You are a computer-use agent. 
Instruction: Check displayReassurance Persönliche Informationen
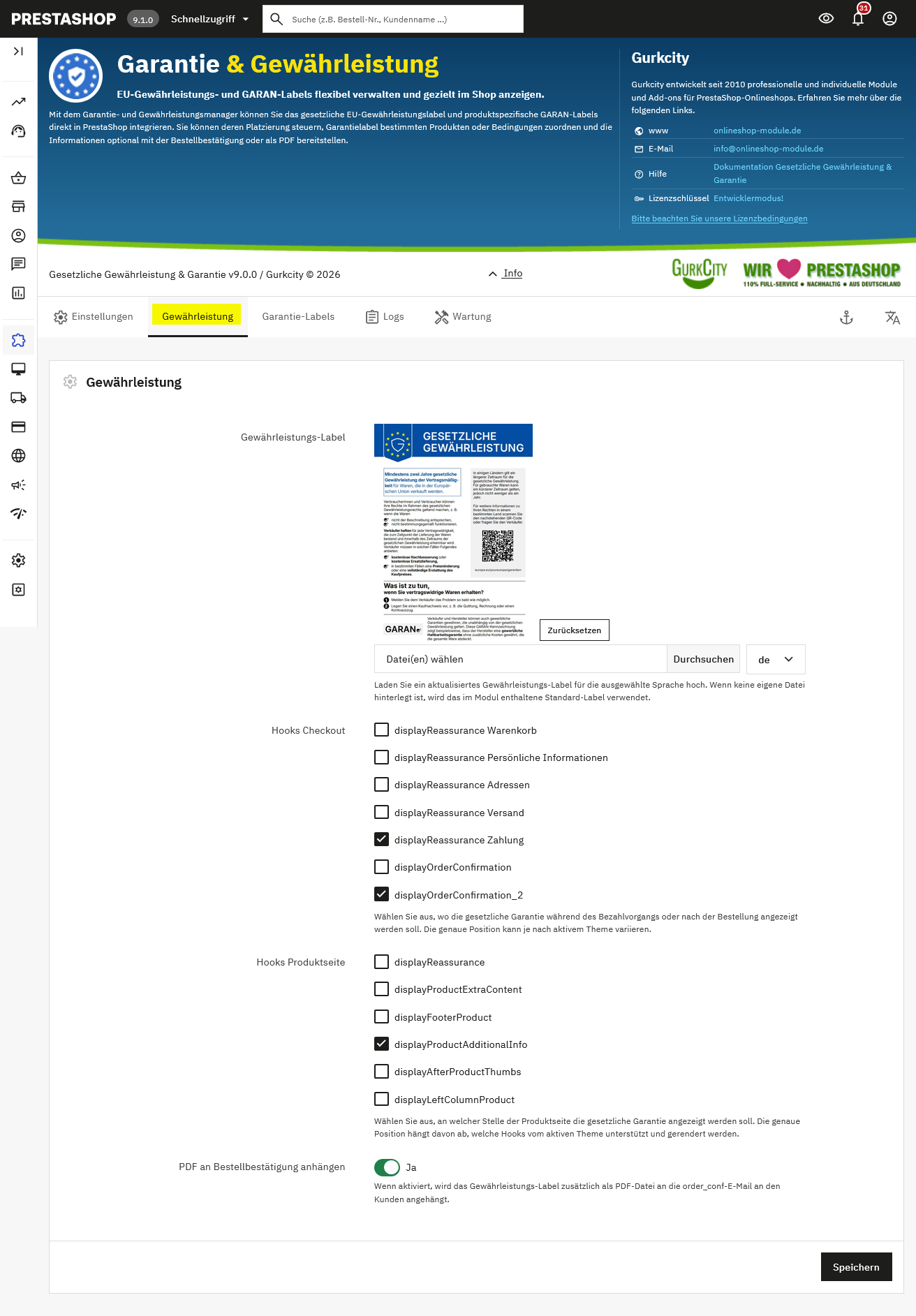tap(381, 757)
